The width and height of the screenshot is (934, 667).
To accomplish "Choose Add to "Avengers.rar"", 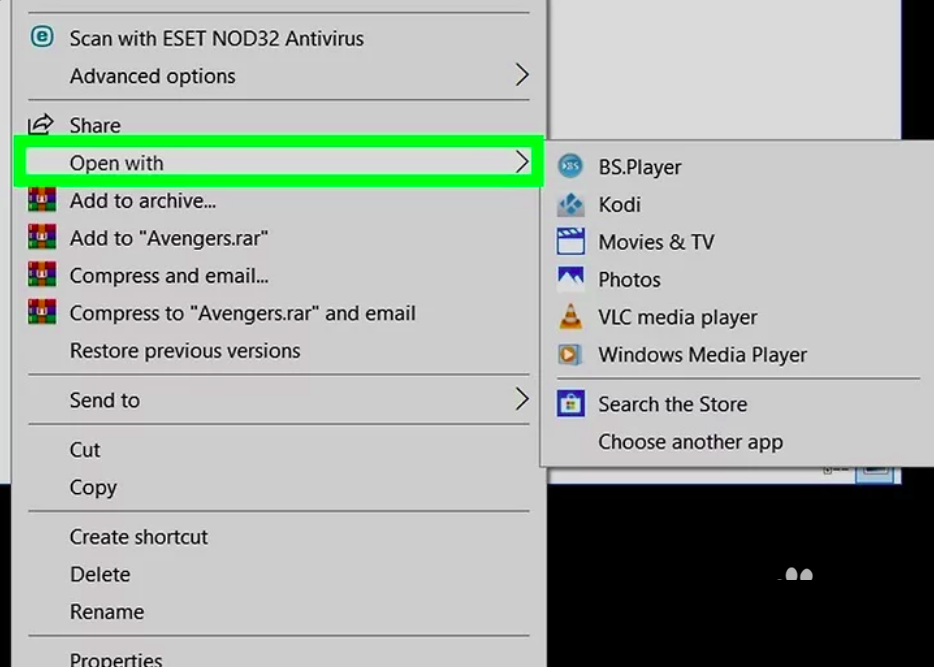I will tap(279, 238).
